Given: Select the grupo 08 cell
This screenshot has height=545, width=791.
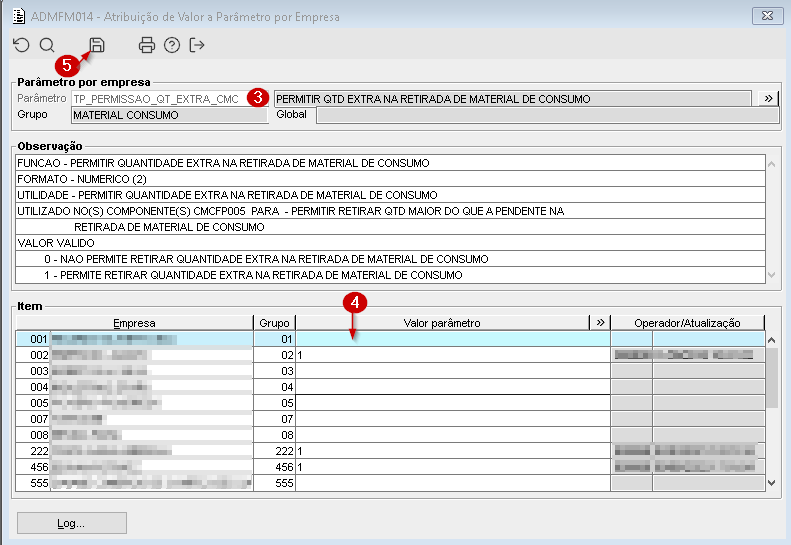Looking at the screenshot, I should (274, 435).
